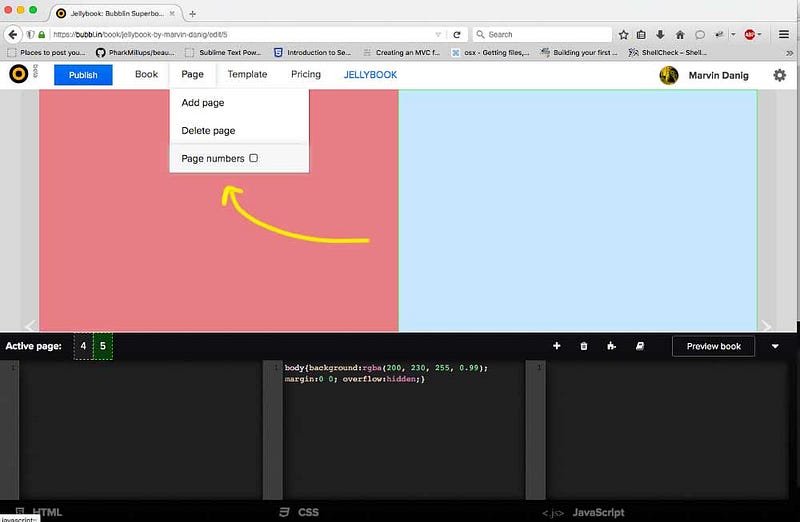Open the Book menu
This screenshot has height=522, width=800.
coord(146,74)
